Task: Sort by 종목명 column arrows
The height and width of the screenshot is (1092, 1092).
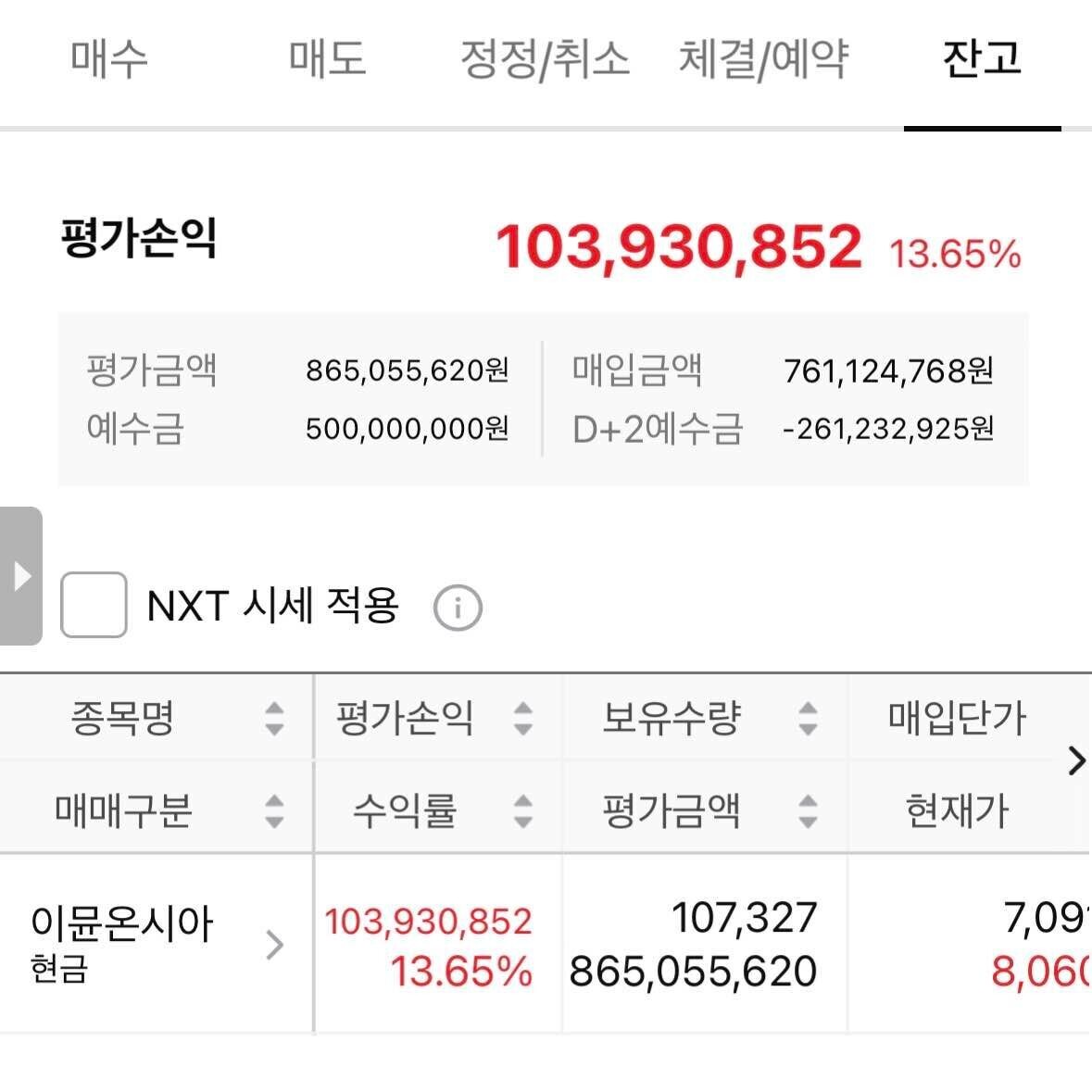Action: pyautogui.click(x=273, y=718)
